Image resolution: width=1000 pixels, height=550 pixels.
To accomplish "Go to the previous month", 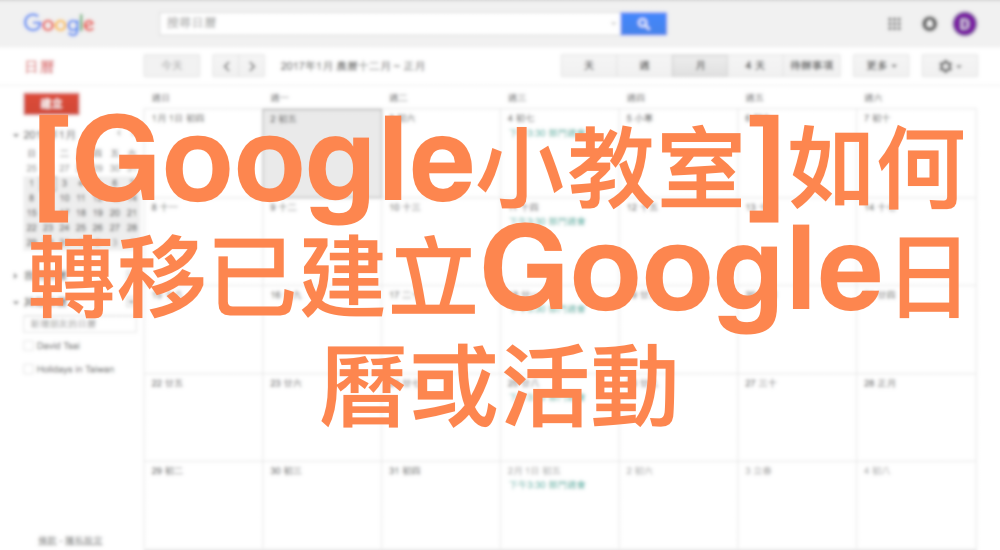I will point(226,66).
